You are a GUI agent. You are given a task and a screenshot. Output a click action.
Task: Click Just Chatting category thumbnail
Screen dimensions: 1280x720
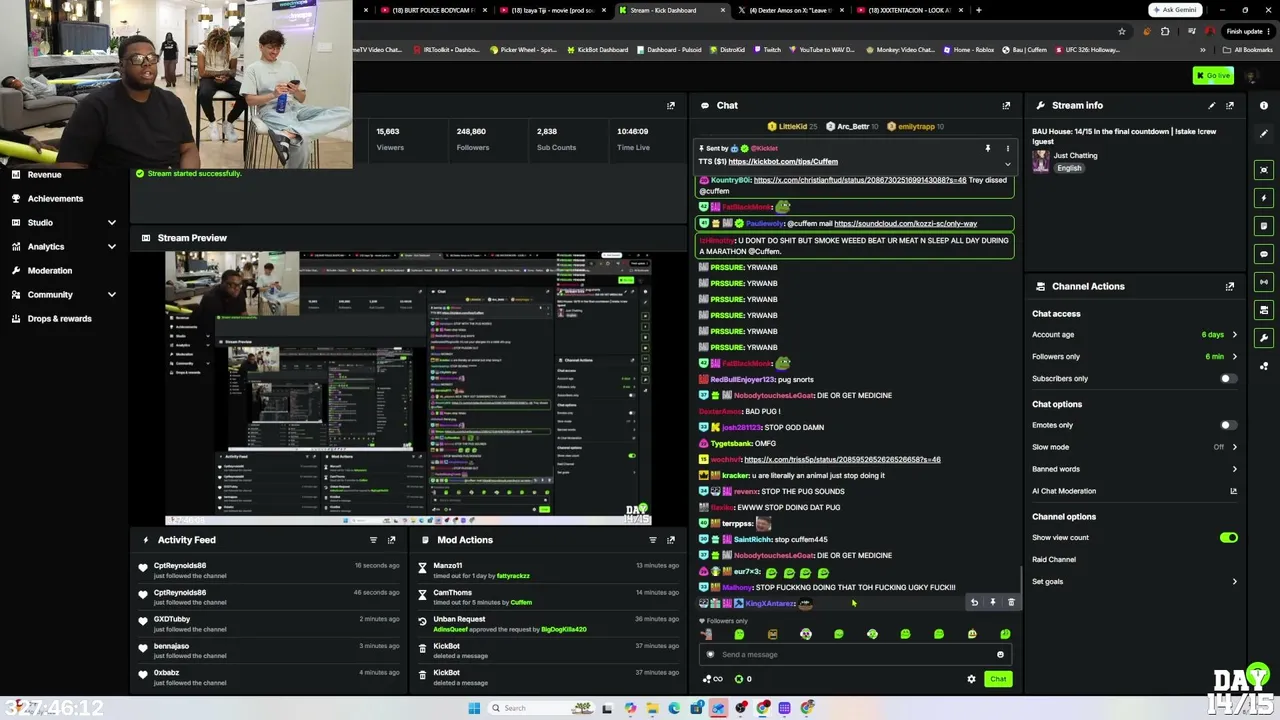pyautogui.click(x=1041, y=162)
